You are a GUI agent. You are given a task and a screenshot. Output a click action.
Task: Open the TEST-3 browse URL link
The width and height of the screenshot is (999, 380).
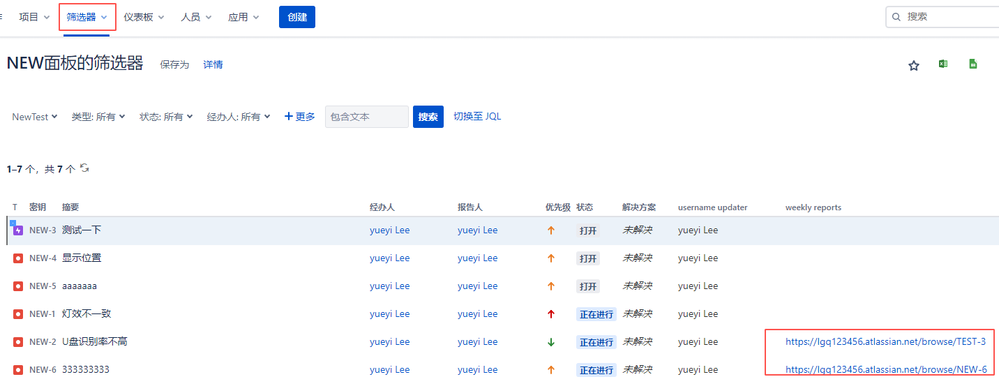coord(886,342)
